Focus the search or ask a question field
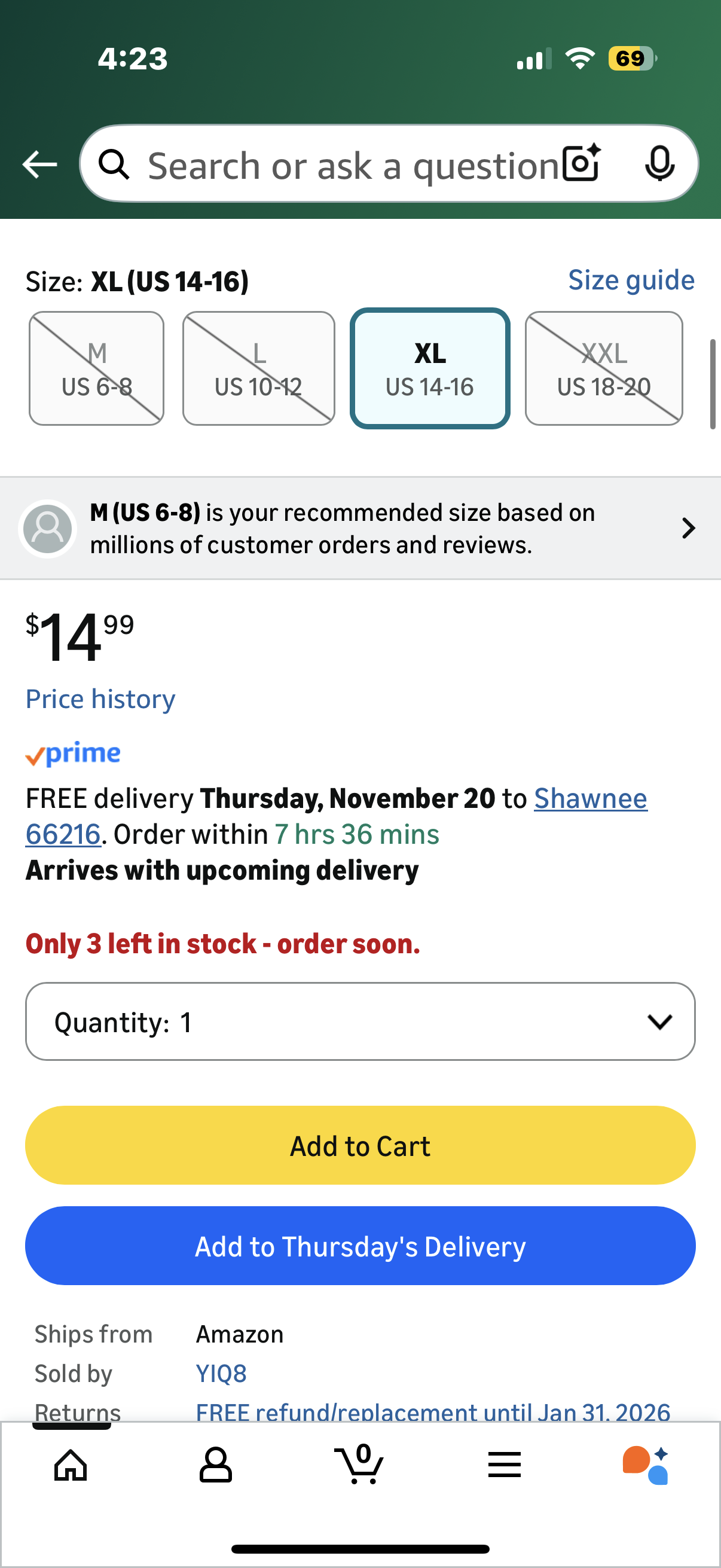The height and width of the screenshot is (1568, 721). [x=353, y=165]
